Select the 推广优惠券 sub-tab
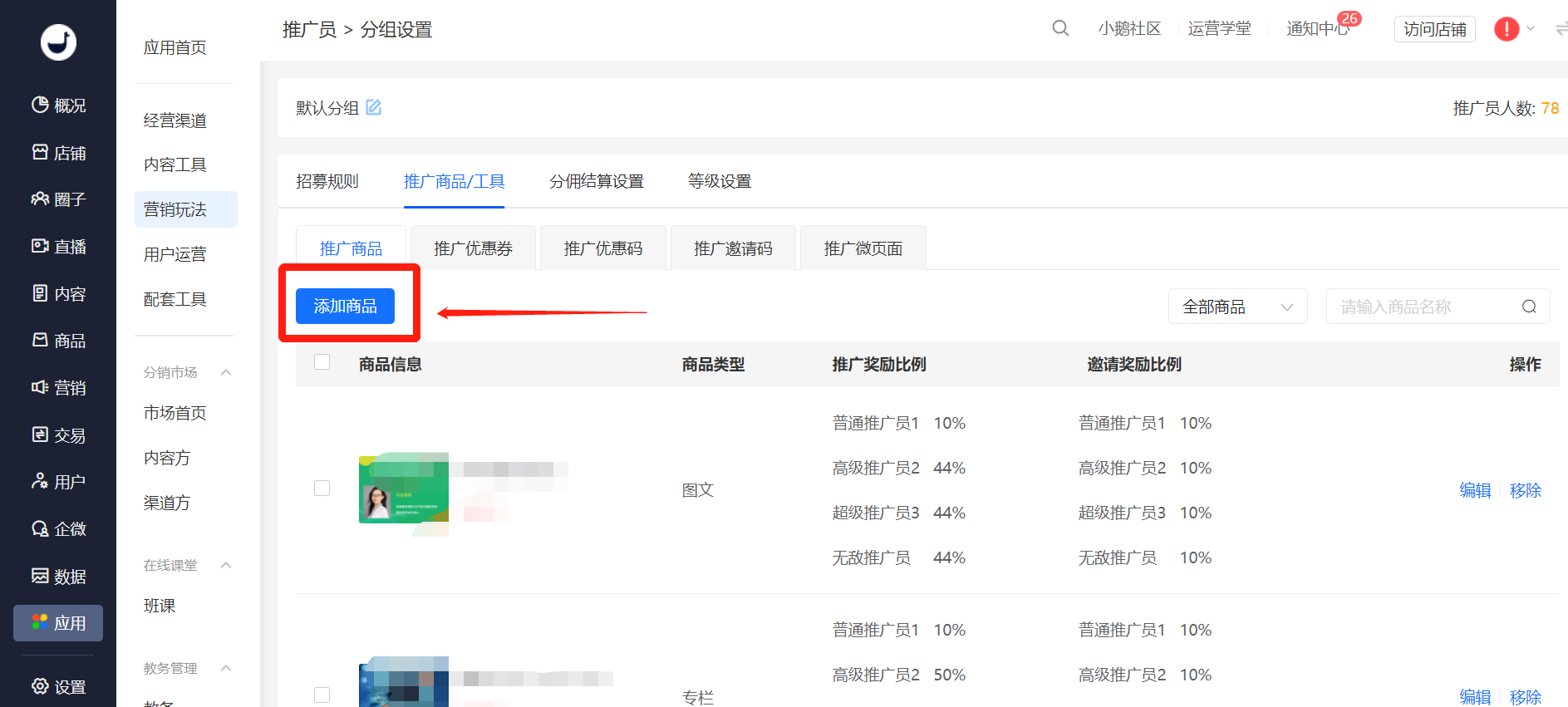This screenshot has height=707, width=1568. (x=473, y=248)
